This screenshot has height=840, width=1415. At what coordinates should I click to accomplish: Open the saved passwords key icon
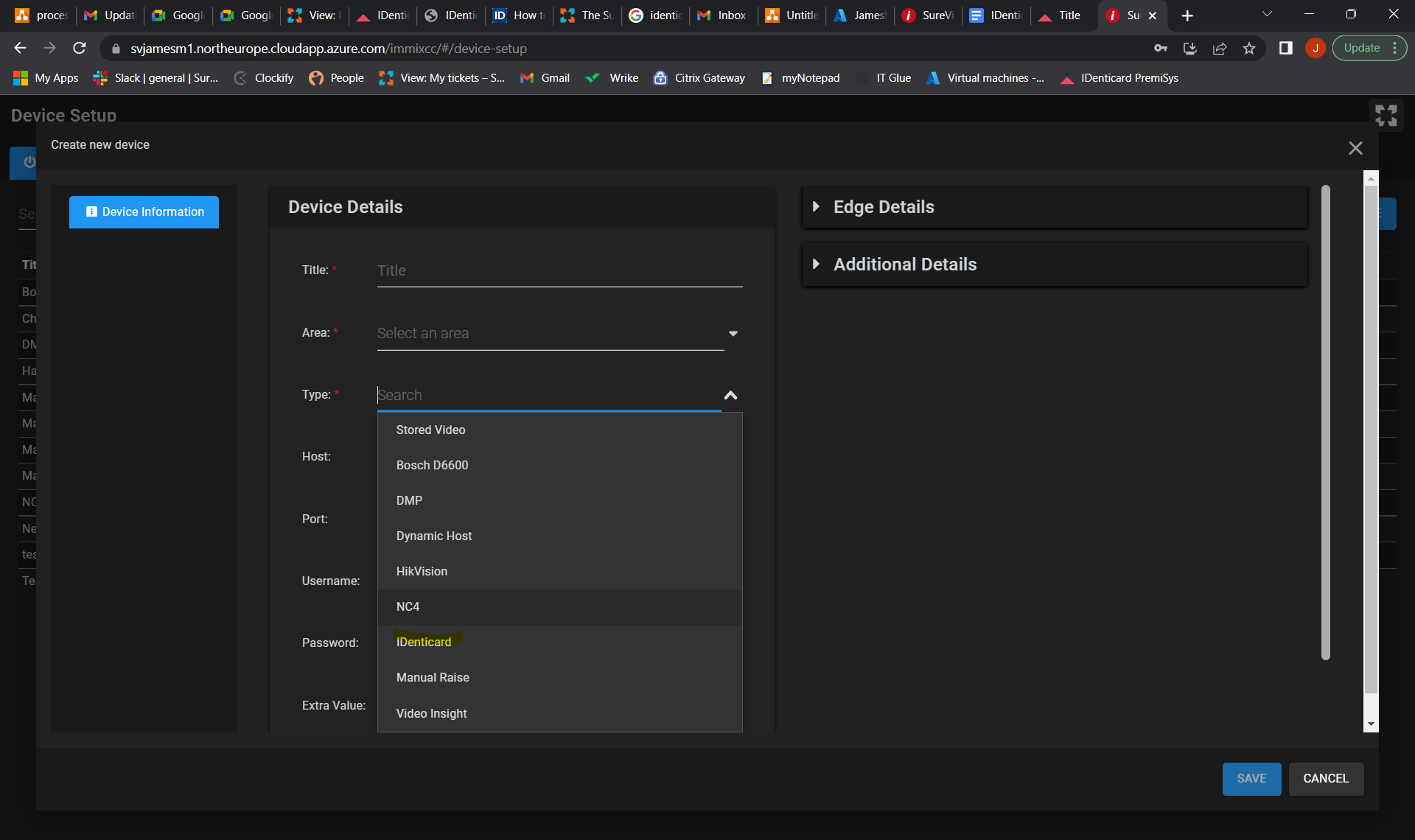click(x=1161, y=49)
